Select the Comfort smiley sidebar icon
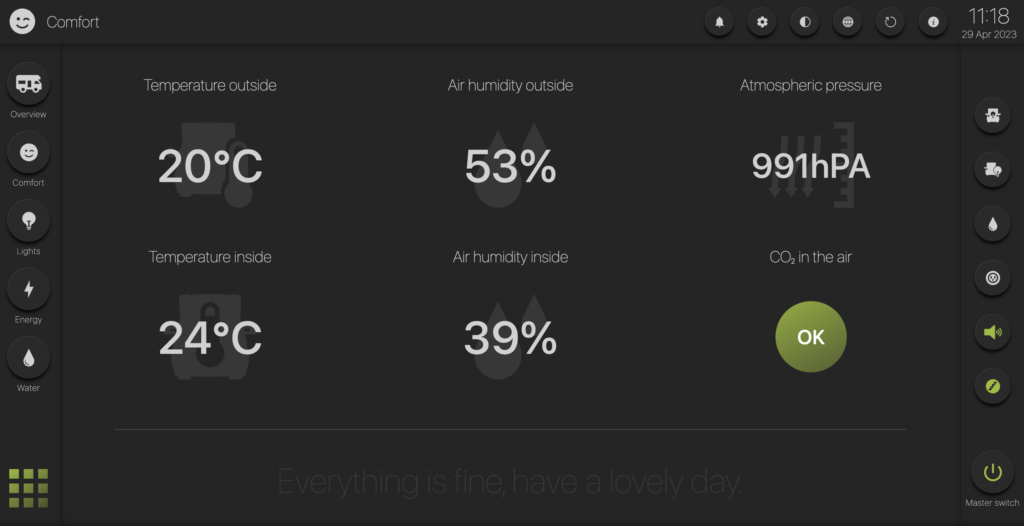Image resolution: width=1024 pixels, height=526 pixels. coord(28,152)
